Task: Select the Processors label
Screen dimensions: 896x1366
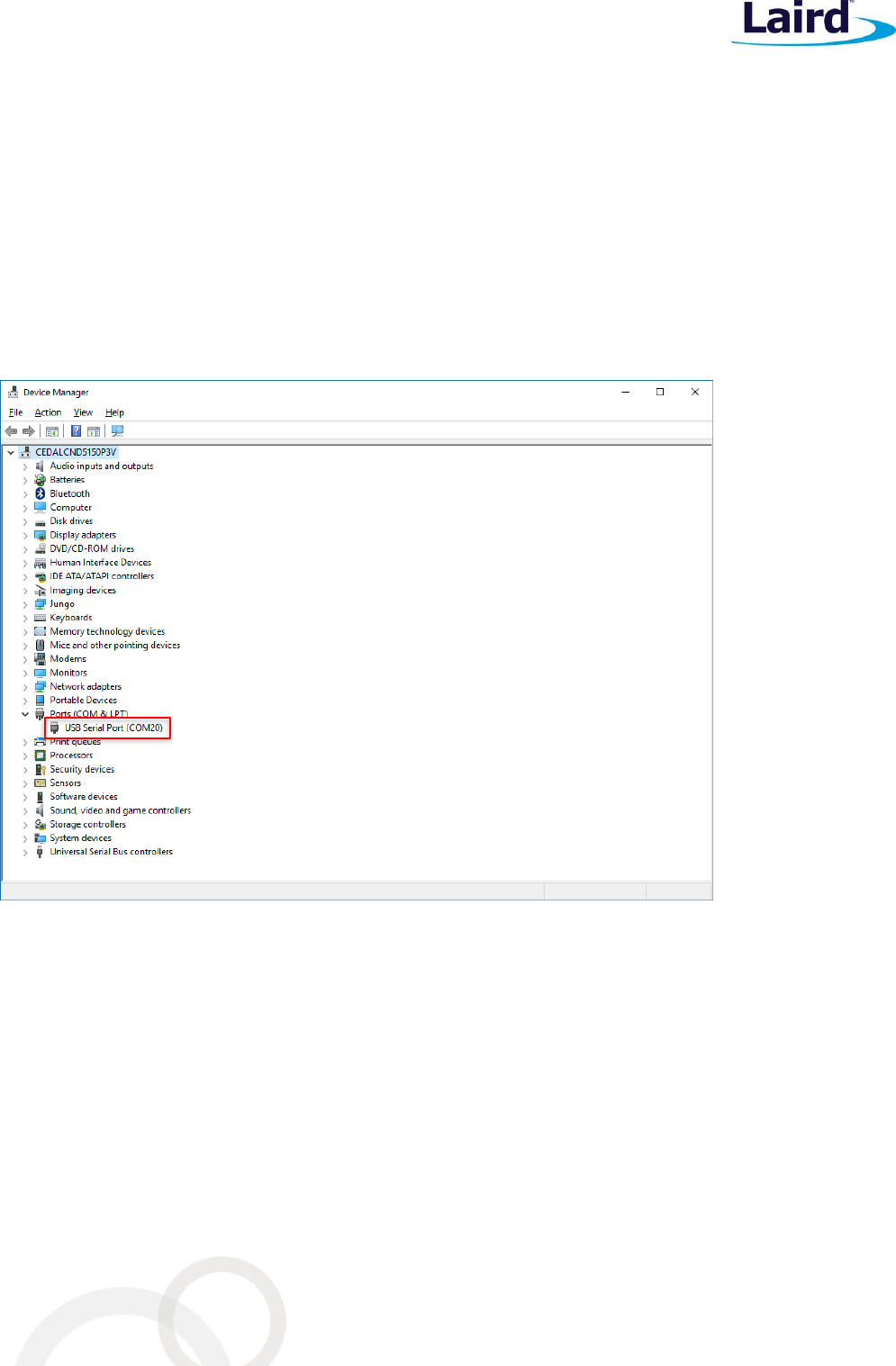Action: pos(71,755)
